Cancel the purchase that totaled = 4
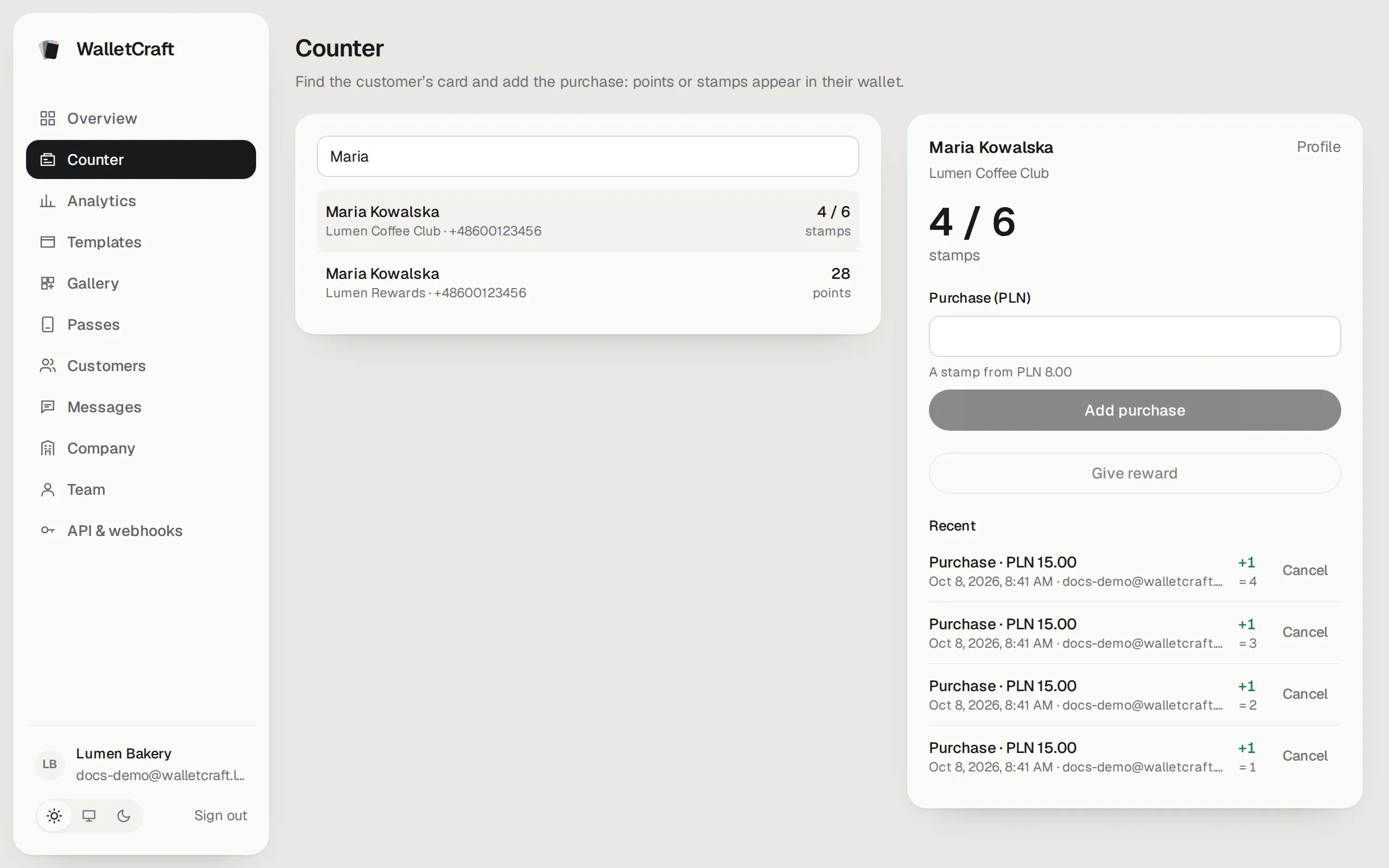 1304,571
